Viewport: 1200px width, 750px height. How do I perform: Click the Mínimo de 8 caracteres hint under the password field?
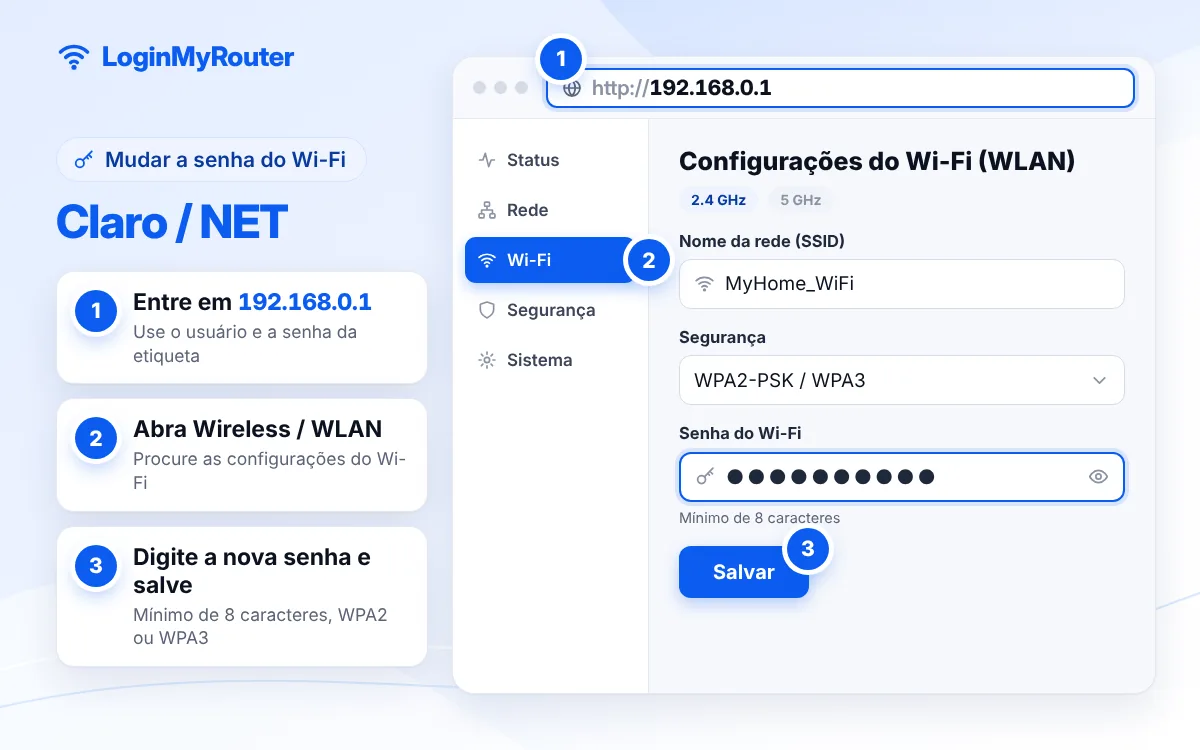click(x=759, y=518)
